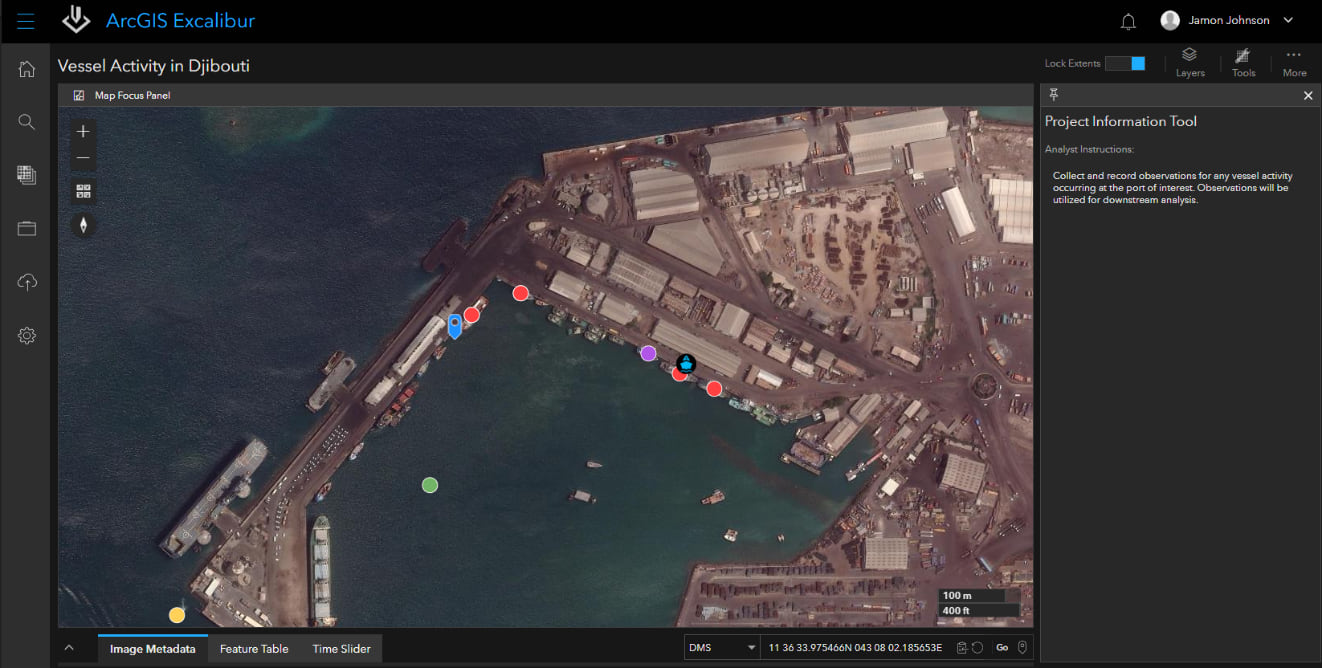The height and width of the screenshot is (668, 1322).
Task: Select the purple observation point
Action: point(648,353)
